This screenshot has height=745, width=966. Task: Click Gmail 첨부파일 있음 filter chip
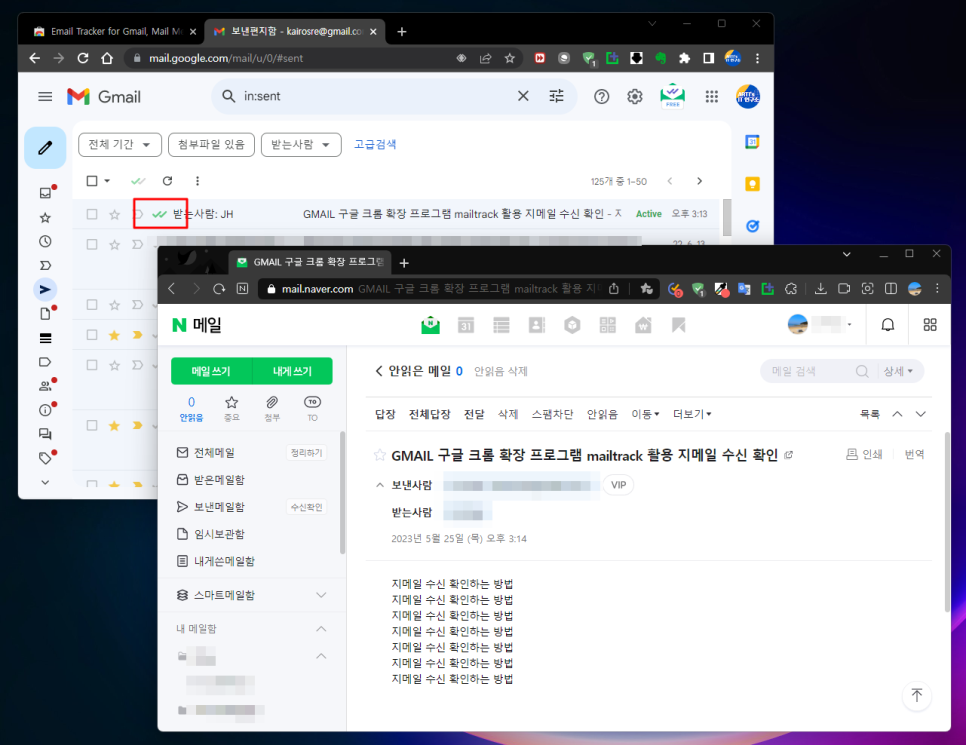click(x=211, y=144)
